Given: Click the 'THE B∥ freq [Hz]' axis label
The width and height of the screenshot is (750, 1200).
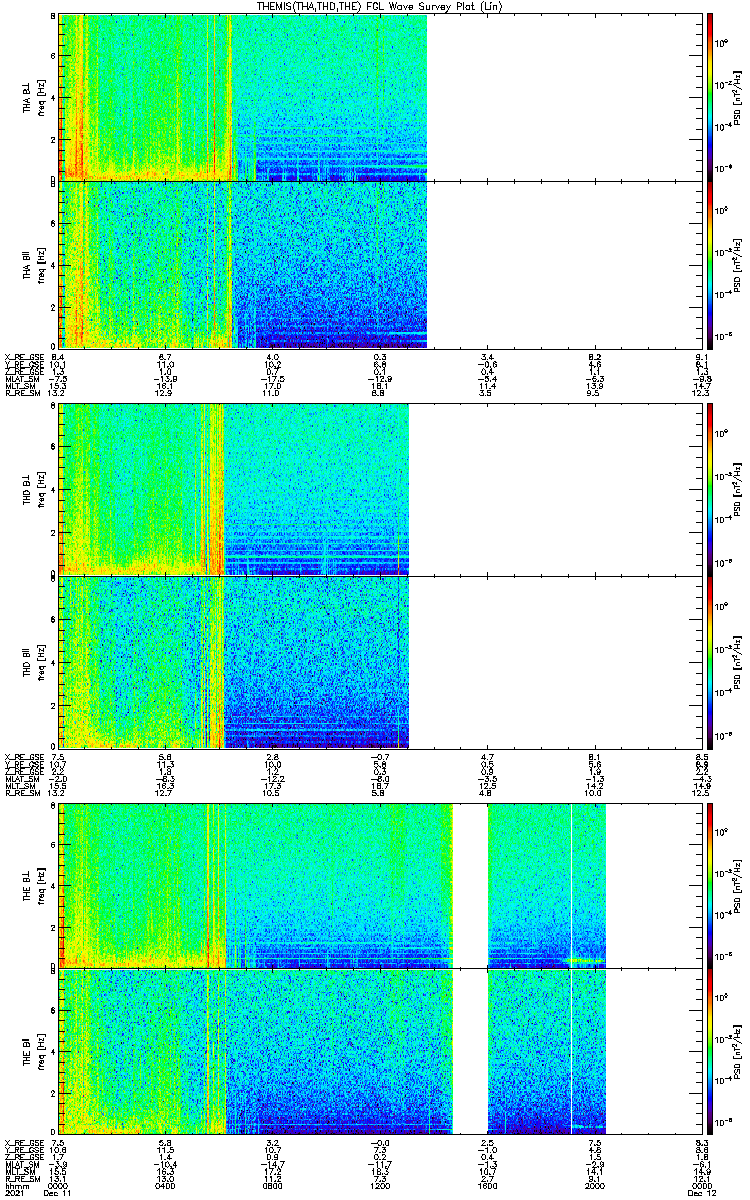Looking at the screenshot, I should click(34, 1050).
